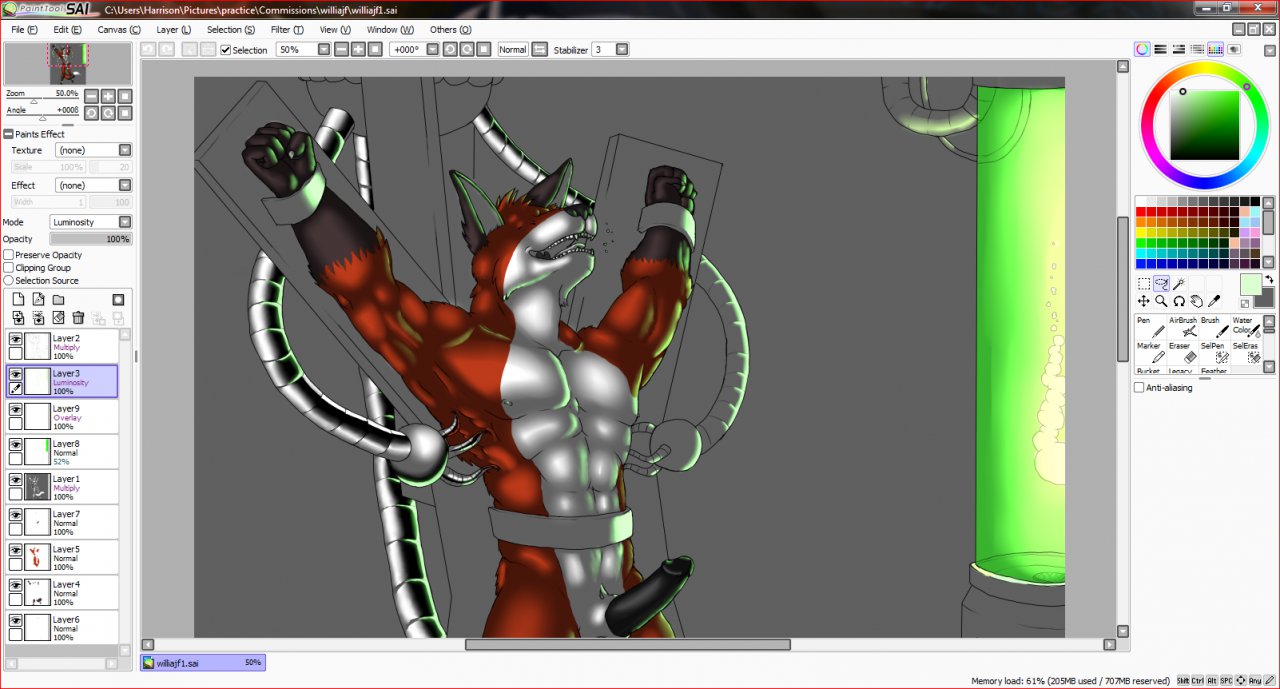
Task: Toggle the Anti-aliasing checkbox
Action: 1139,387
